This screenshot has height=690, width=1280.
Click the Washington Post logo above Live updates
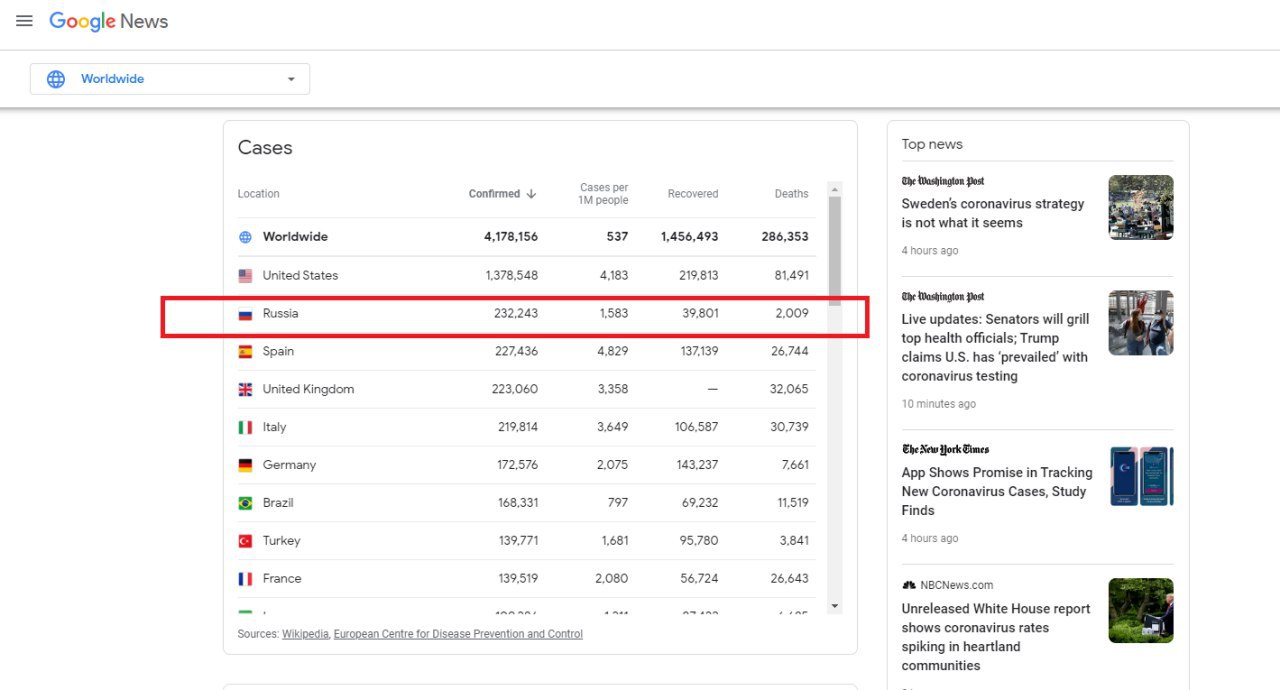pos(943,297)
